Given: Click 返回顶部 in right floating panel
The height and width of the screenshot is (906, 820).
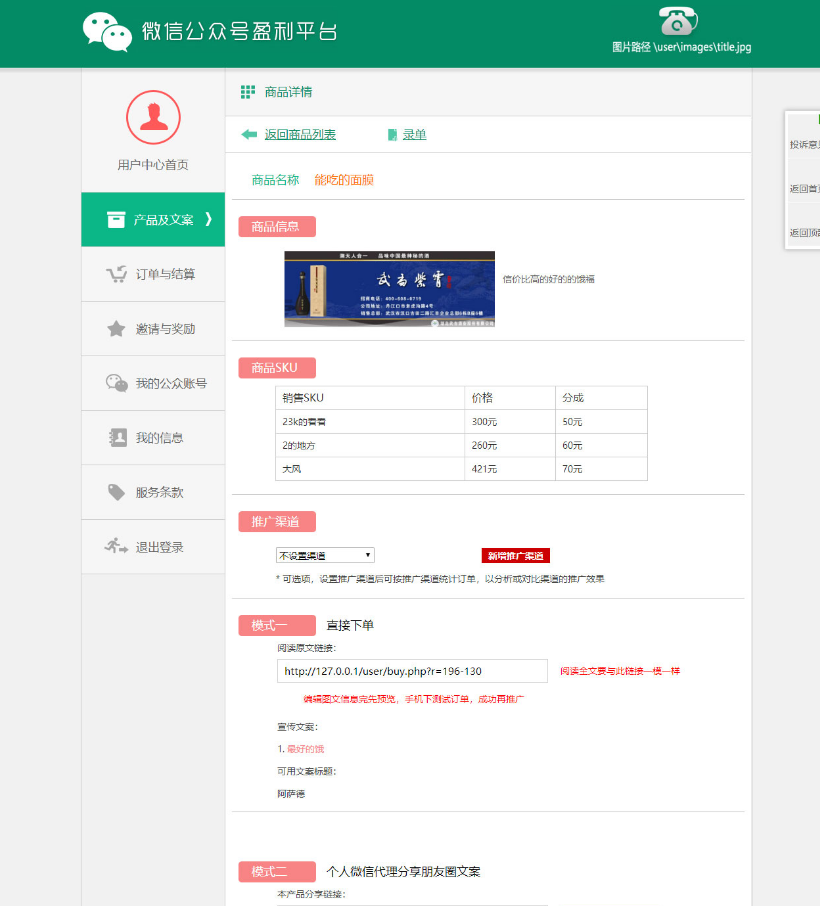Looking at the screenshot, I should (x=804, y=232).
